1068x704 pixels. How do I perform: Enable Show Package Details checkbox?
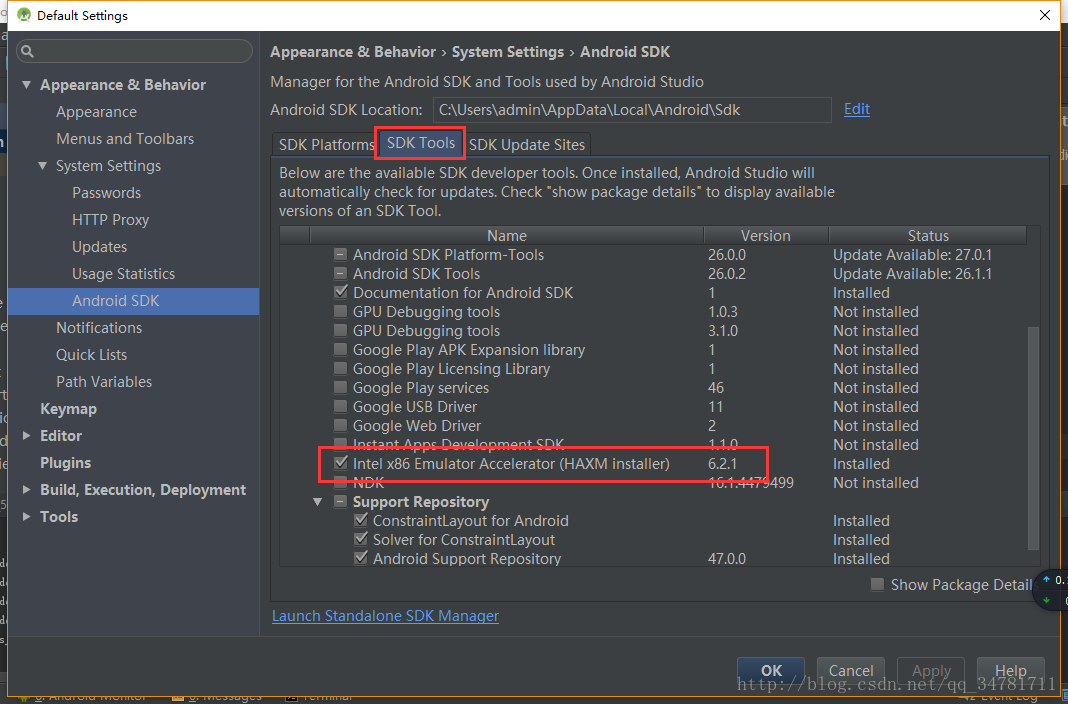click(x=877, y=584)
